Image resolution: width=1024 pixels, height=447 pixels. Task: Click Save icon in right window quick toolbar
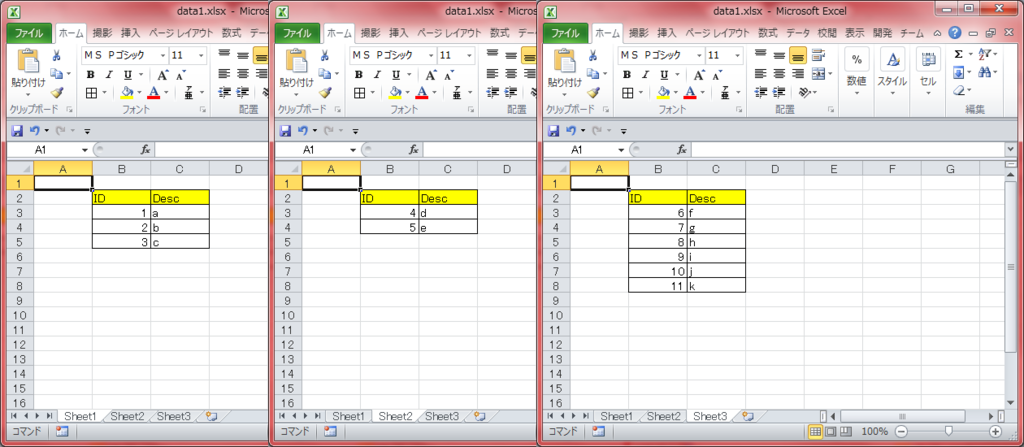(x=553, y=131)
